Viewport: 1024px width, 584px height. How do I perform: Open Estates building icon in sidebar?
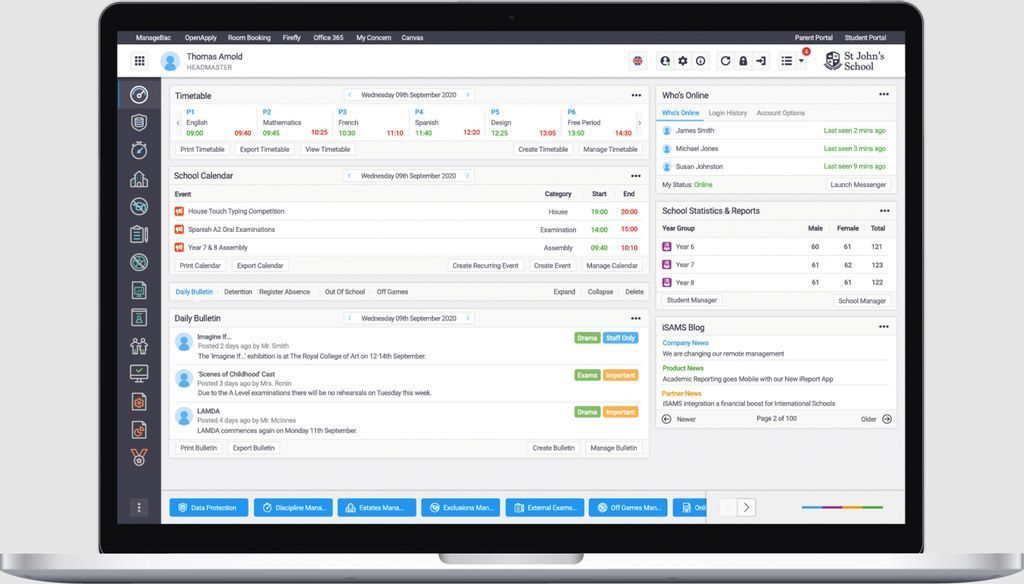(x=138, y=178)
